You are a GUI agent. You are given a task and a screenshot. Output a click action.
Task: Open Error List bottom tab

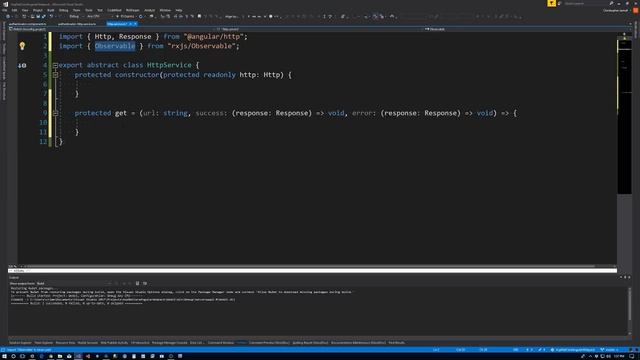pyautogui.click(x=197, y=343)
